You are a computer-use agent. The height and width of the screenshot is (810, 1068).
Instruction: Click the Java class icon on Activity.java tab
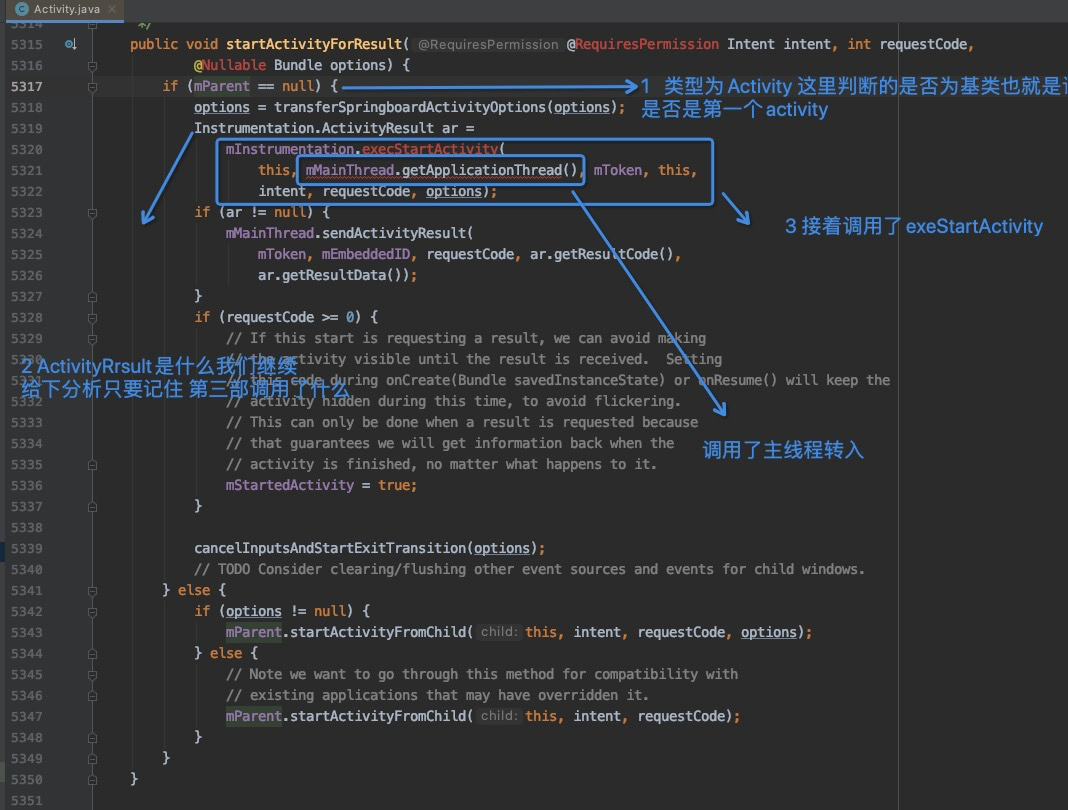pyautogui.click(x=23, y=10)
